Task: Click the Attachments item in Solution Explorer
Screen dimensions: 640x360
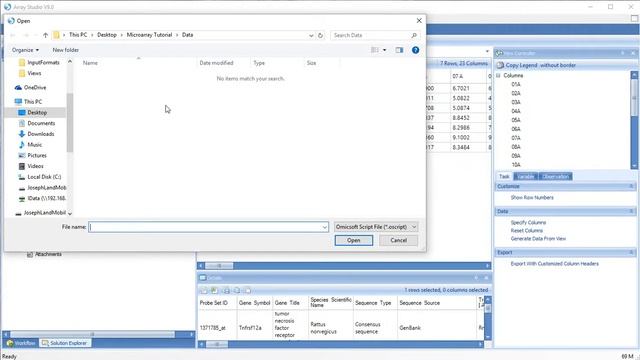Action: [44, 254]
